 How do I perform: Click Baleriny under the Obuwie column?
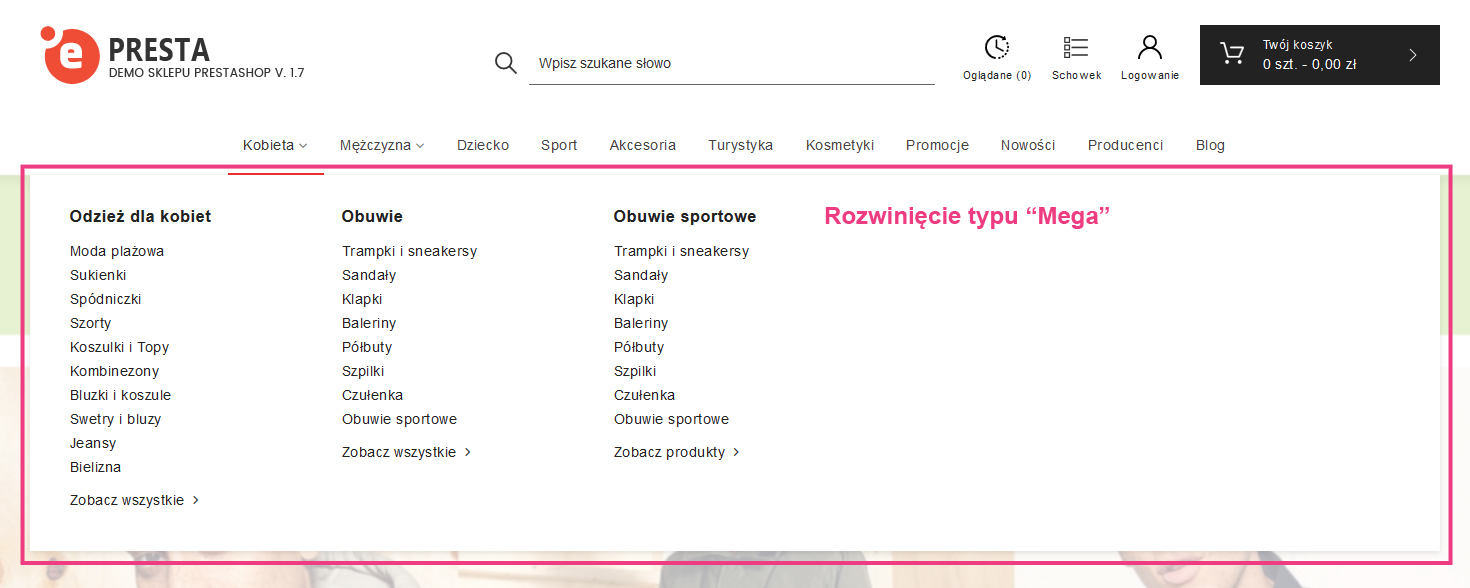pyautogui.click(x=369, y=323)
